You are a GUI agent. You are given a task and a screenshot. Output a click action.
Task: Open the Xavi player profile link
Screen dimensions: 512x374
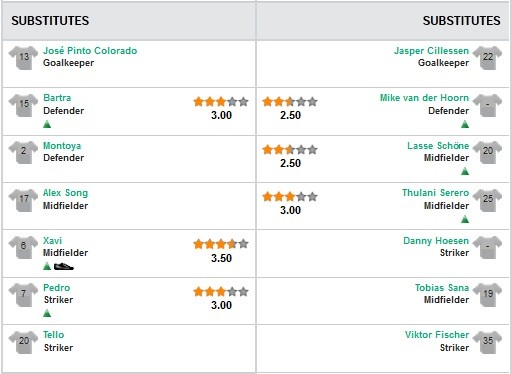click(x=52, y=240)
